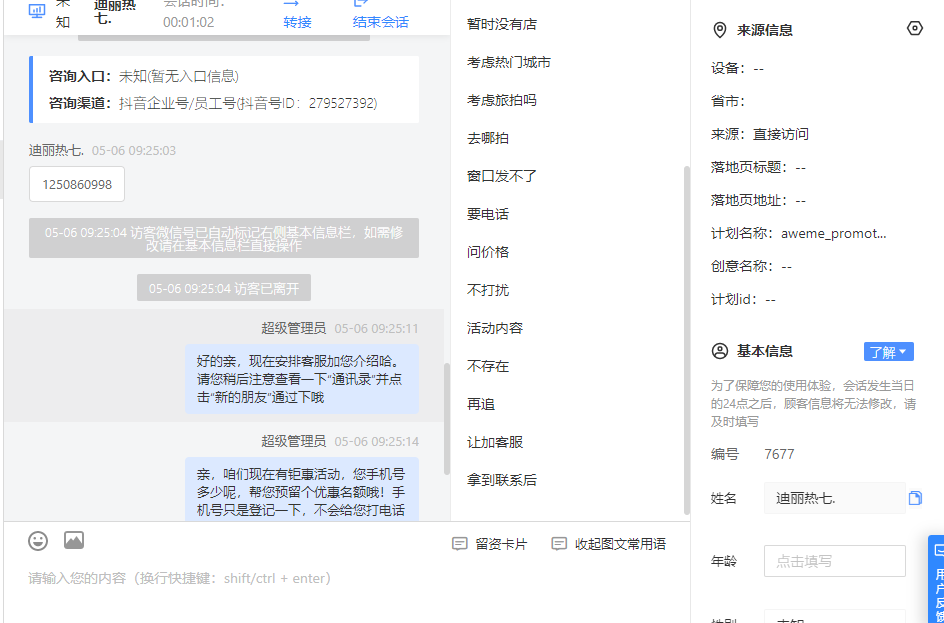
Task: Open the 用户反馈 feedback side tab
Action: coord(937,579)
